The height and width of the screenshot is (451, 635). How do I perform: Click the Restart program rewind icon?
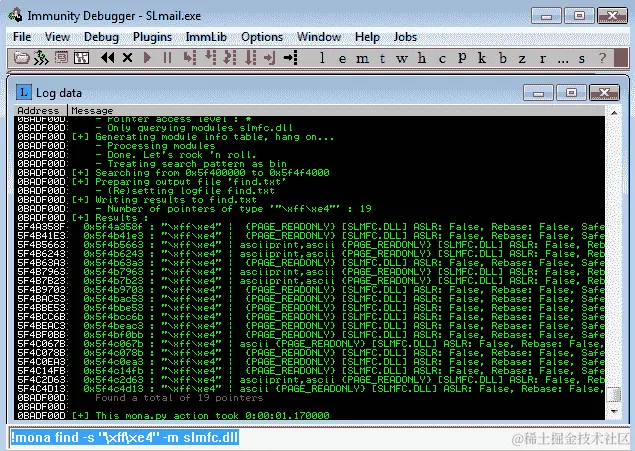click(x=107, y=58)
